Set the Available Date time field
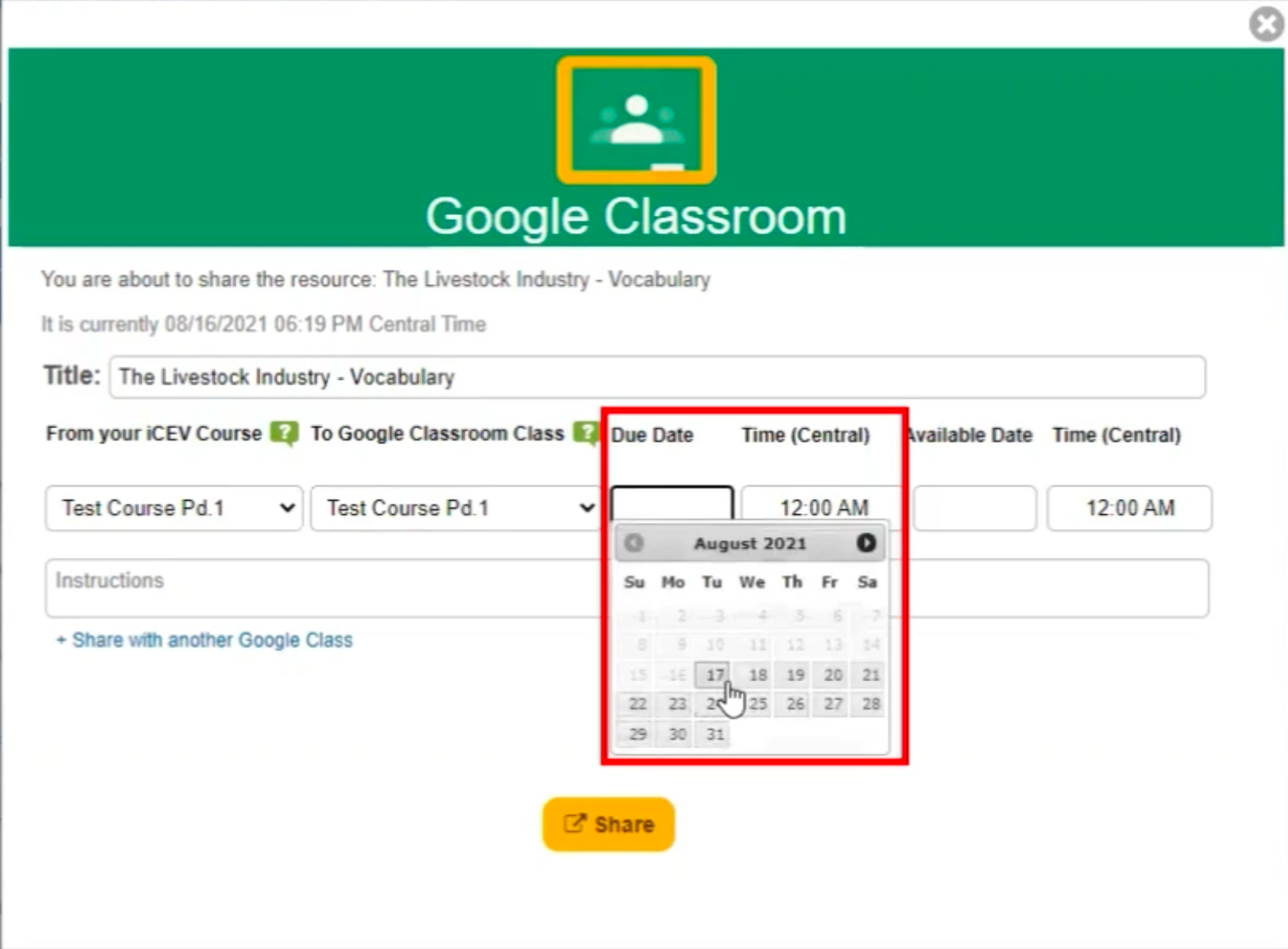Viewport: 1288px width, 949px height. click(x=1129, y=507)
